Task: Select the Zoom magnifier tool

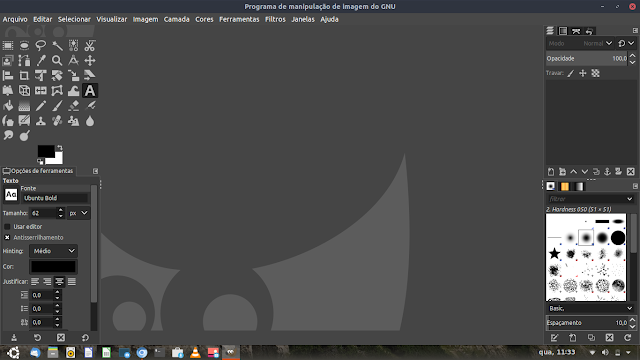Action: [x=57, y=61]
